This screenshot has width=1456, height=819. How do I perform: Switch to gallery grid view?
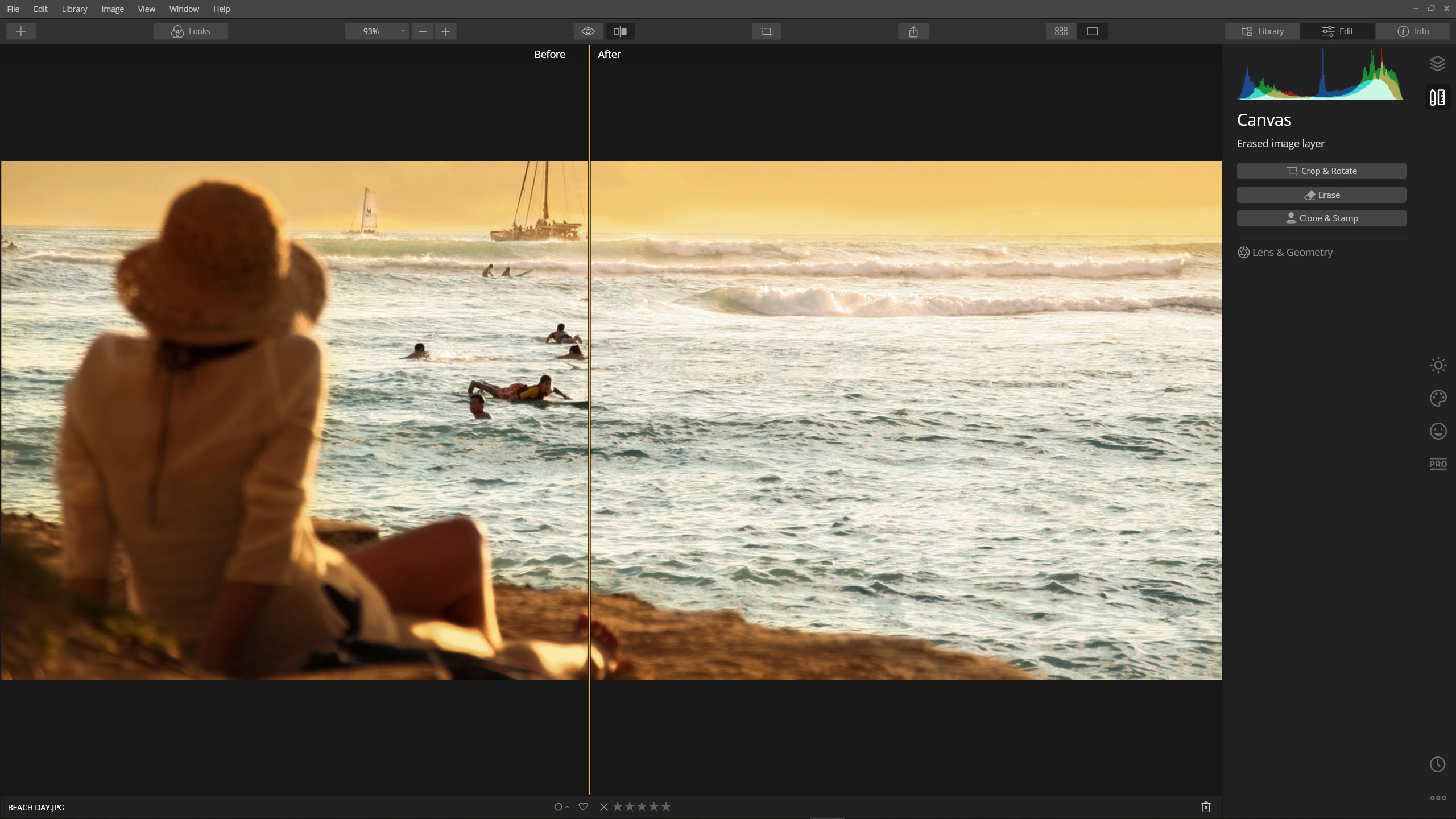pos(1061,31)
